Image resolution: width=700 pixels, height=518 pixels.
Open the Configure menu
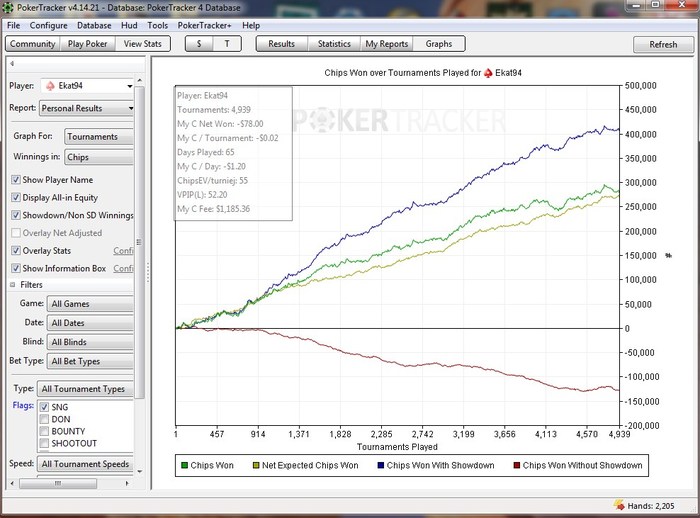pos(48,25)
